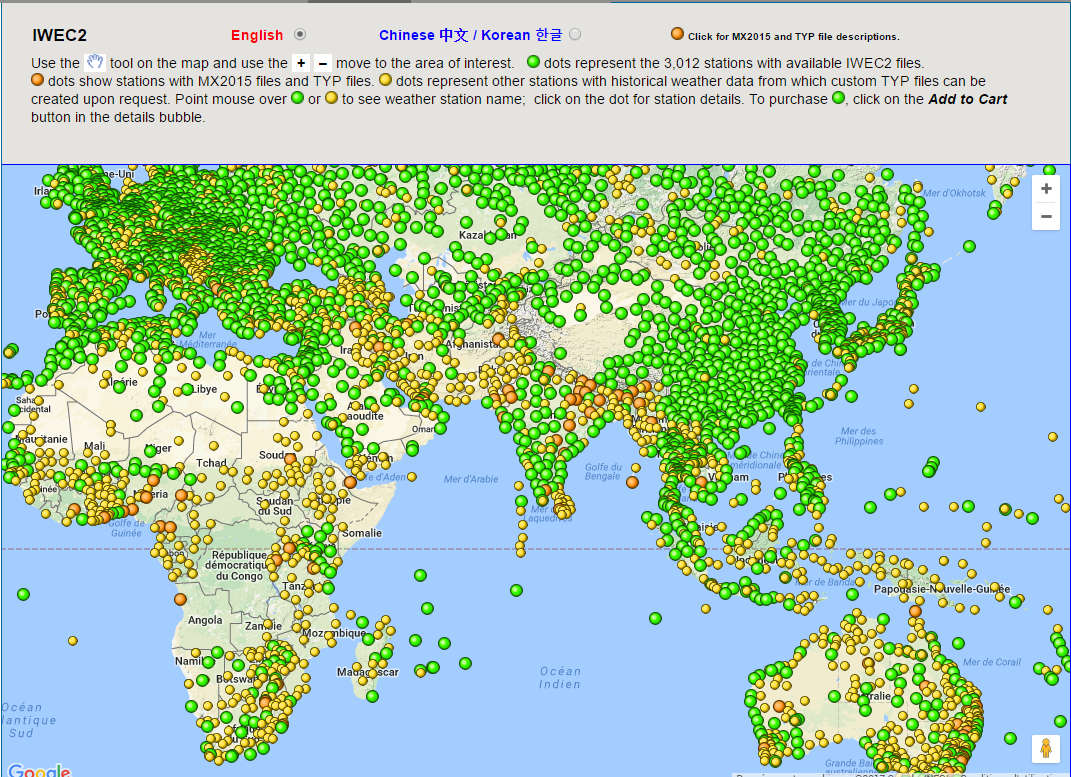Click the yellow legend dot before "dots represent other stations"
The height and width of the screenshot is (777, 1071).
pos(385,80)
